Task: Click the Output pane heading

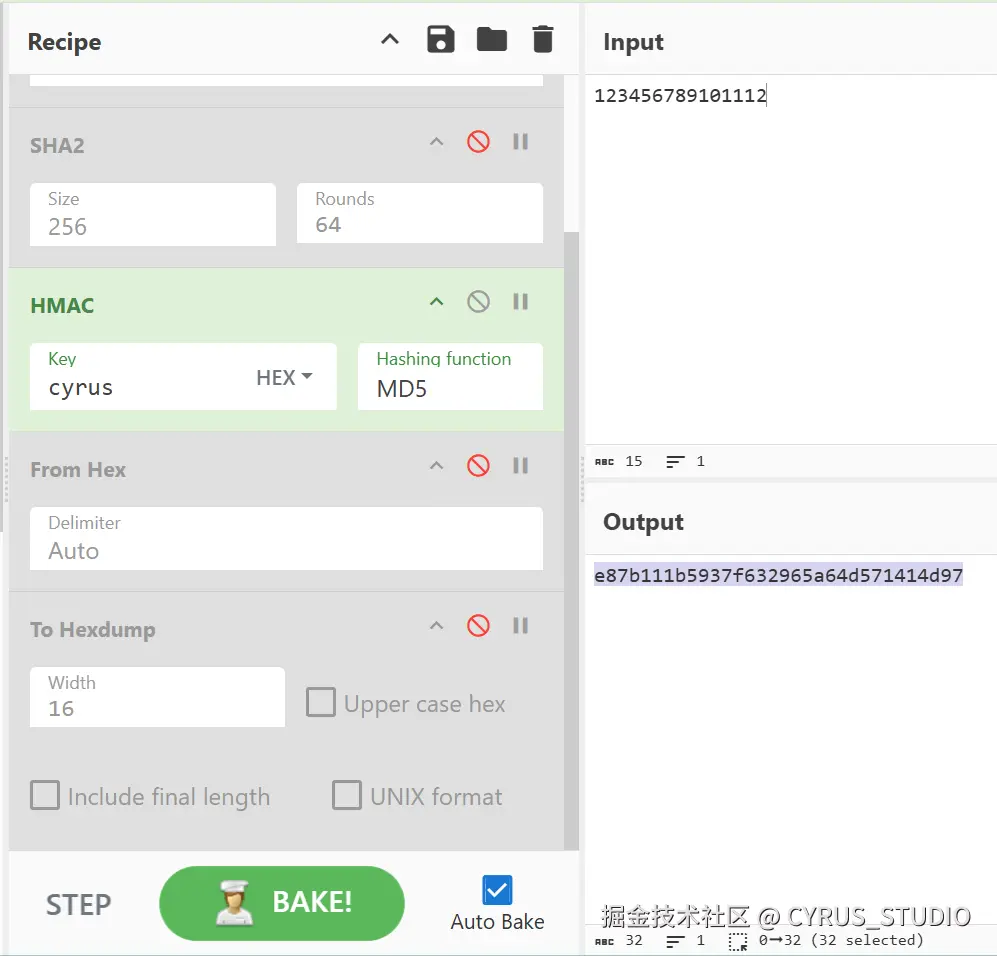Action: coord(643,522)
